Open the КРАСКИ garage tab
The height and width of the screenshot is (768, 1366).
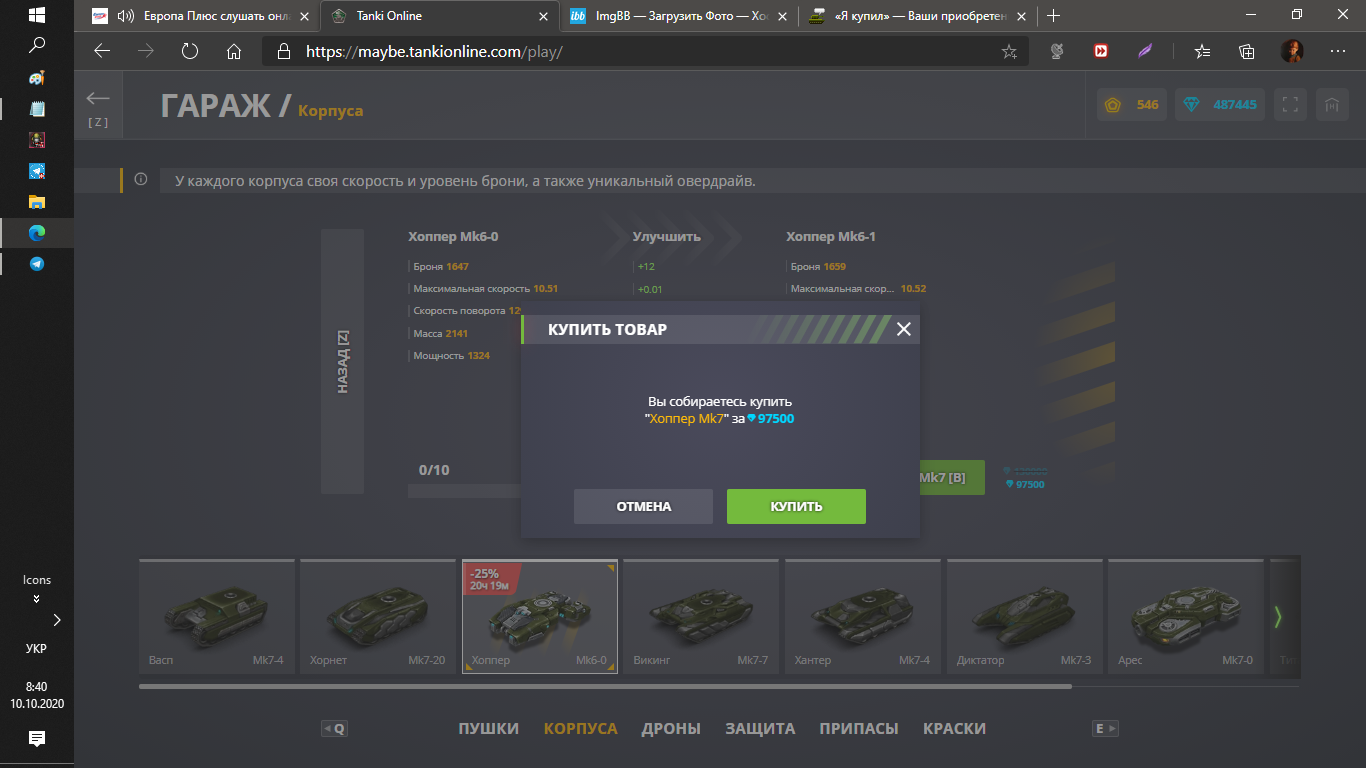click(x=954, y=729)
